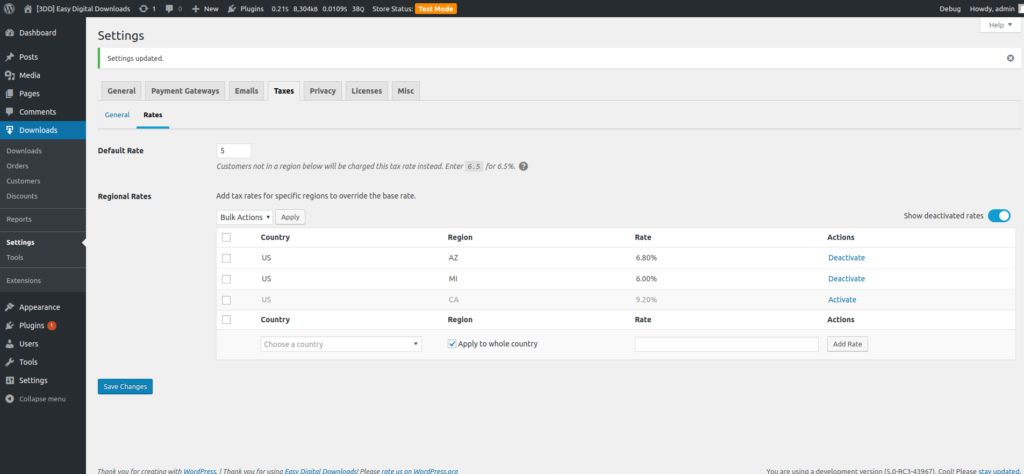Click the Comments bubble icon in sidebar
1024x474 pixels.
(10, 112)
